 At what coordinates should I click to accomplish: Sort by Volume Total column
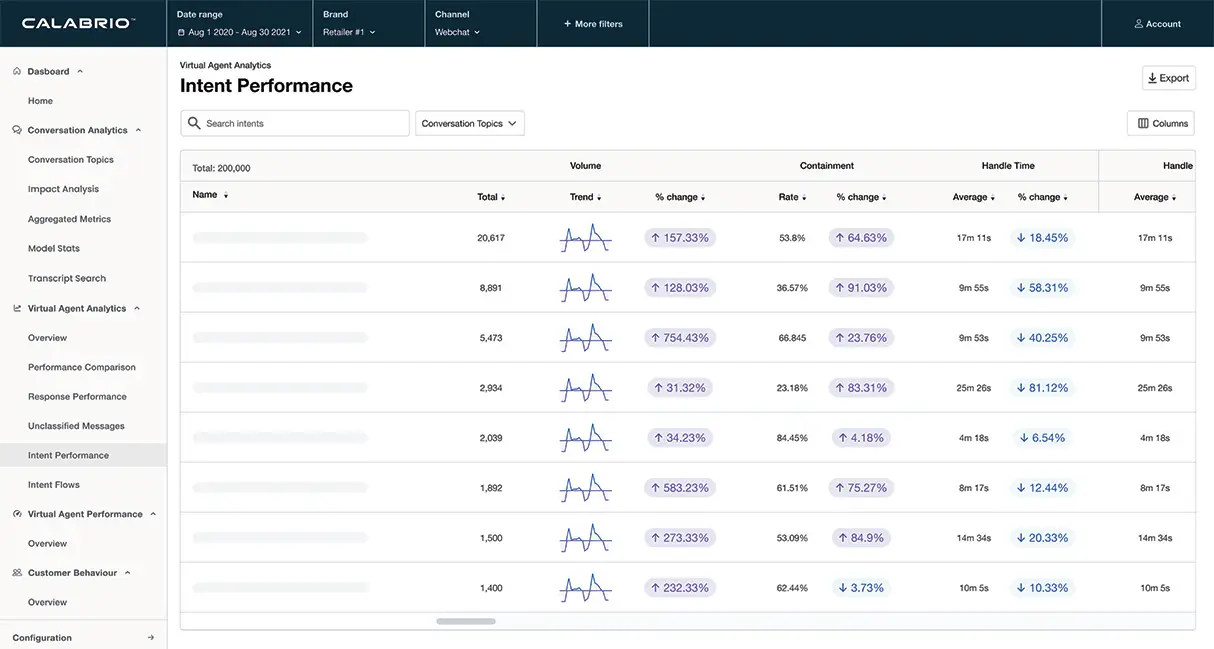(491, 197)
